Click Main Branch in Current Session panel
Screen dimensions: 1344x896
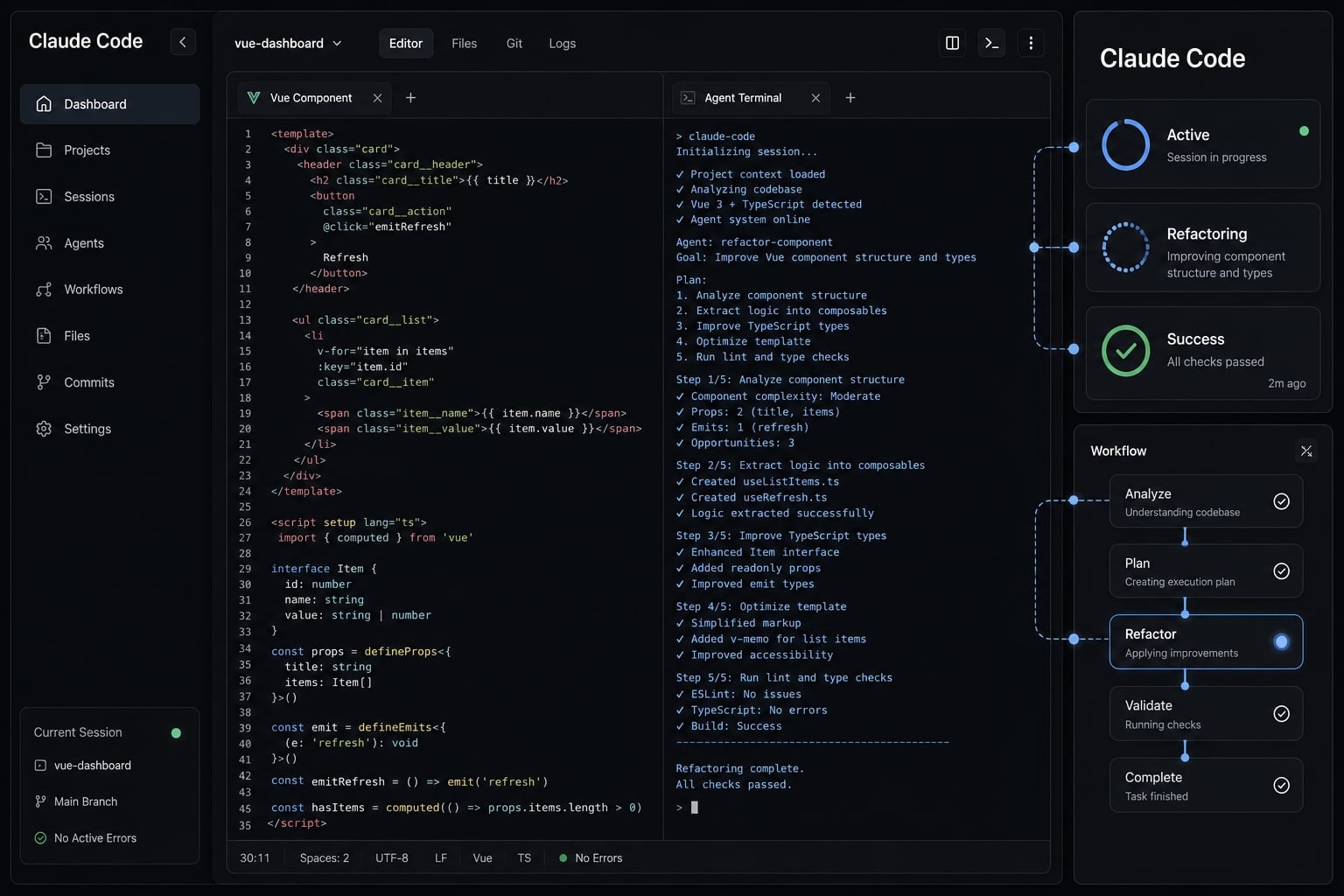86,801
